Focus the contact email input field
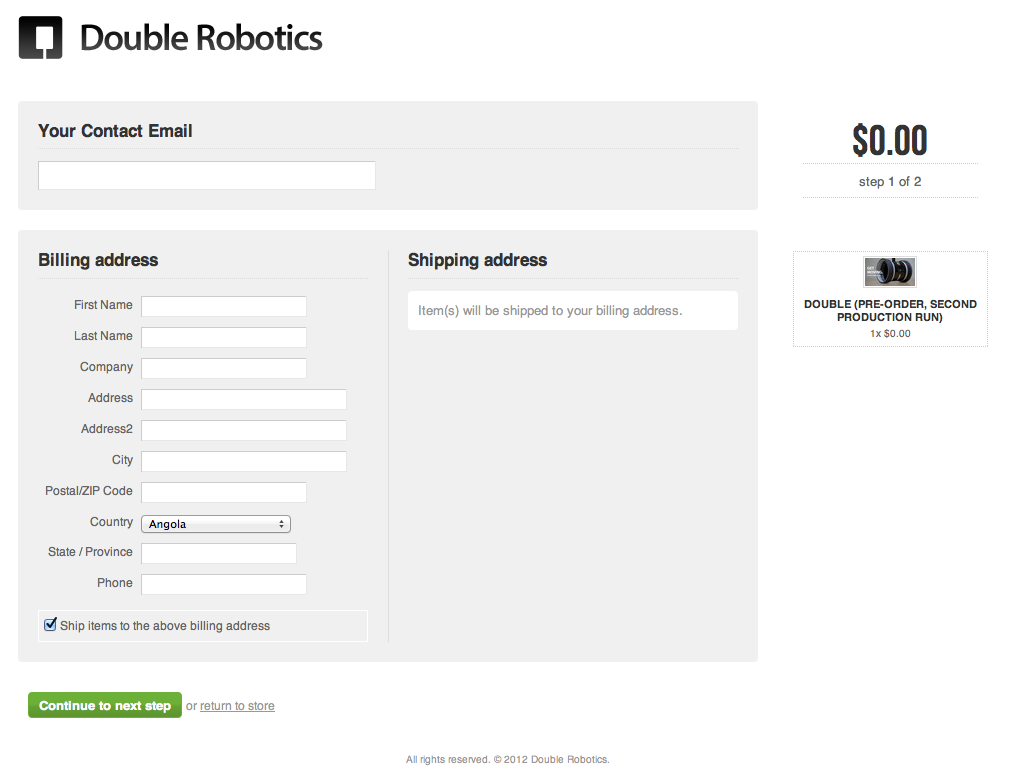The height and width of the screenshot is (781, 1017). point(206,175)
